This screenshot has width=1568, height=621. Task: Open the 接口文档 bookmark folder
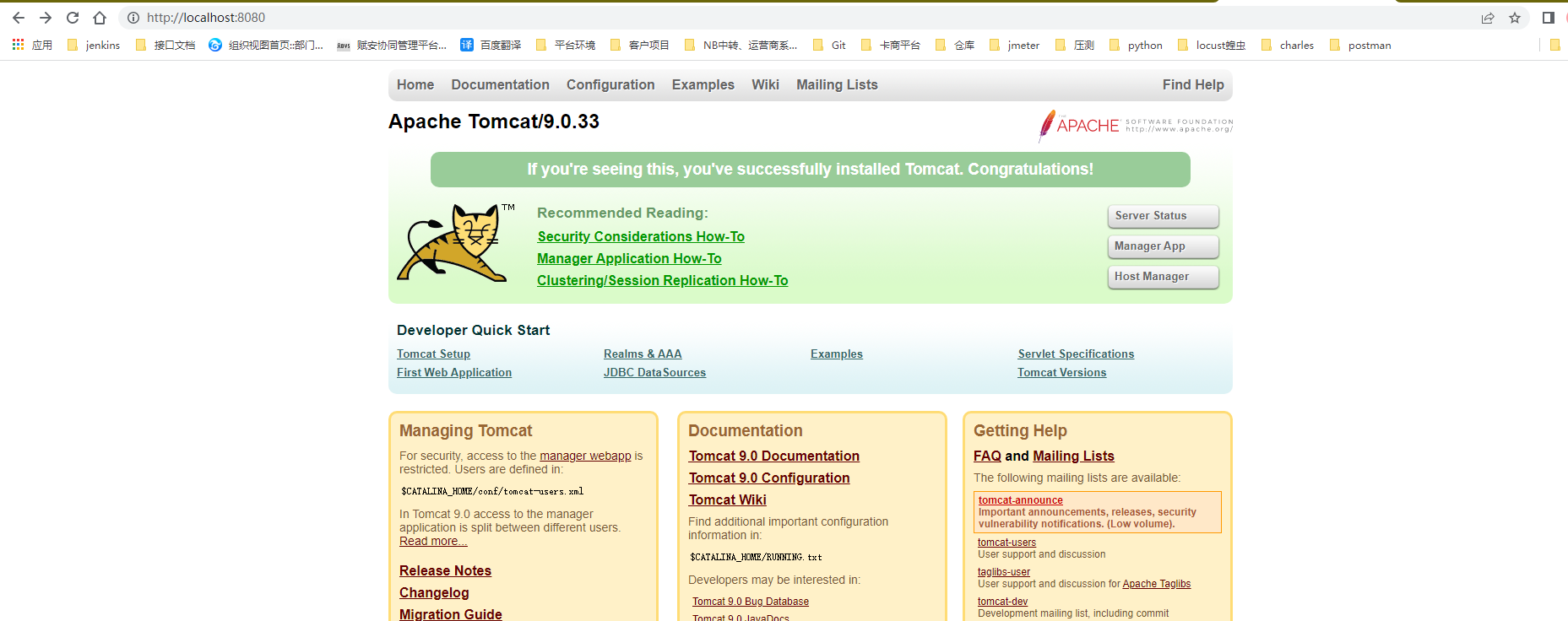[x=165, y=45]
